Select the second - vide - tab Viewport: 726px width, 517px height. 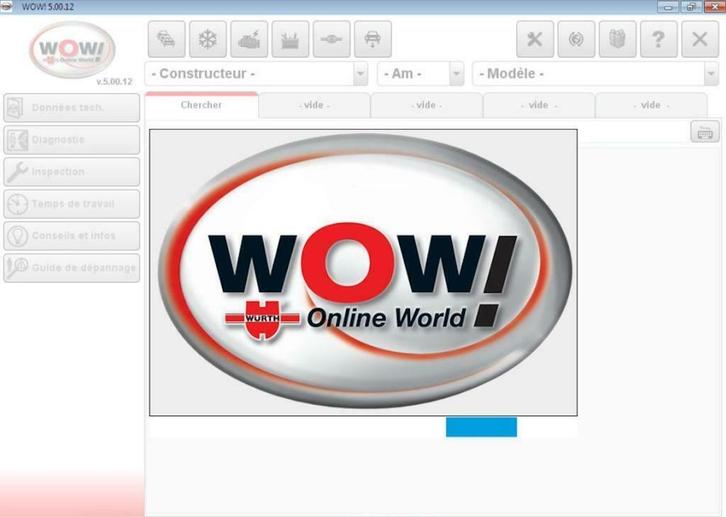426,105
